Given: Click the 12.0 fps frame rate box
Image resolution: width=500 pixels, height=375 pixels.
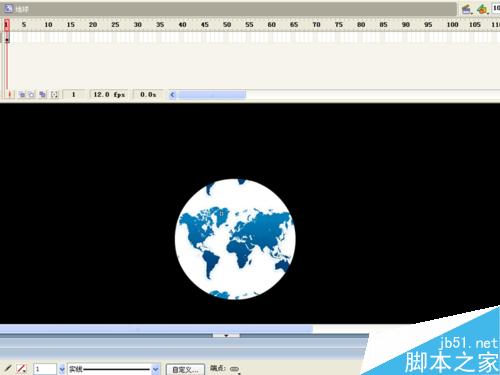Looking at the screenshot, I should (109, 95).
